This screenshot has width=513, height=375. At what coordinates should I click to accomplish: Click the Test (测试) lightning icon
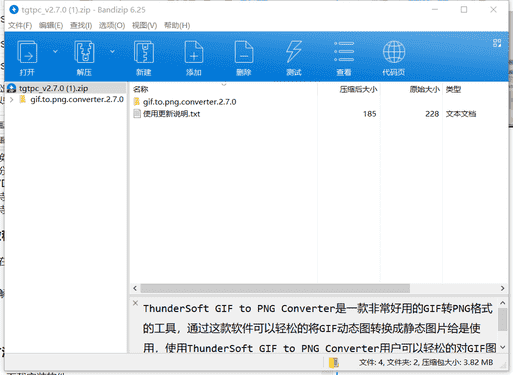tap(294, 52)
